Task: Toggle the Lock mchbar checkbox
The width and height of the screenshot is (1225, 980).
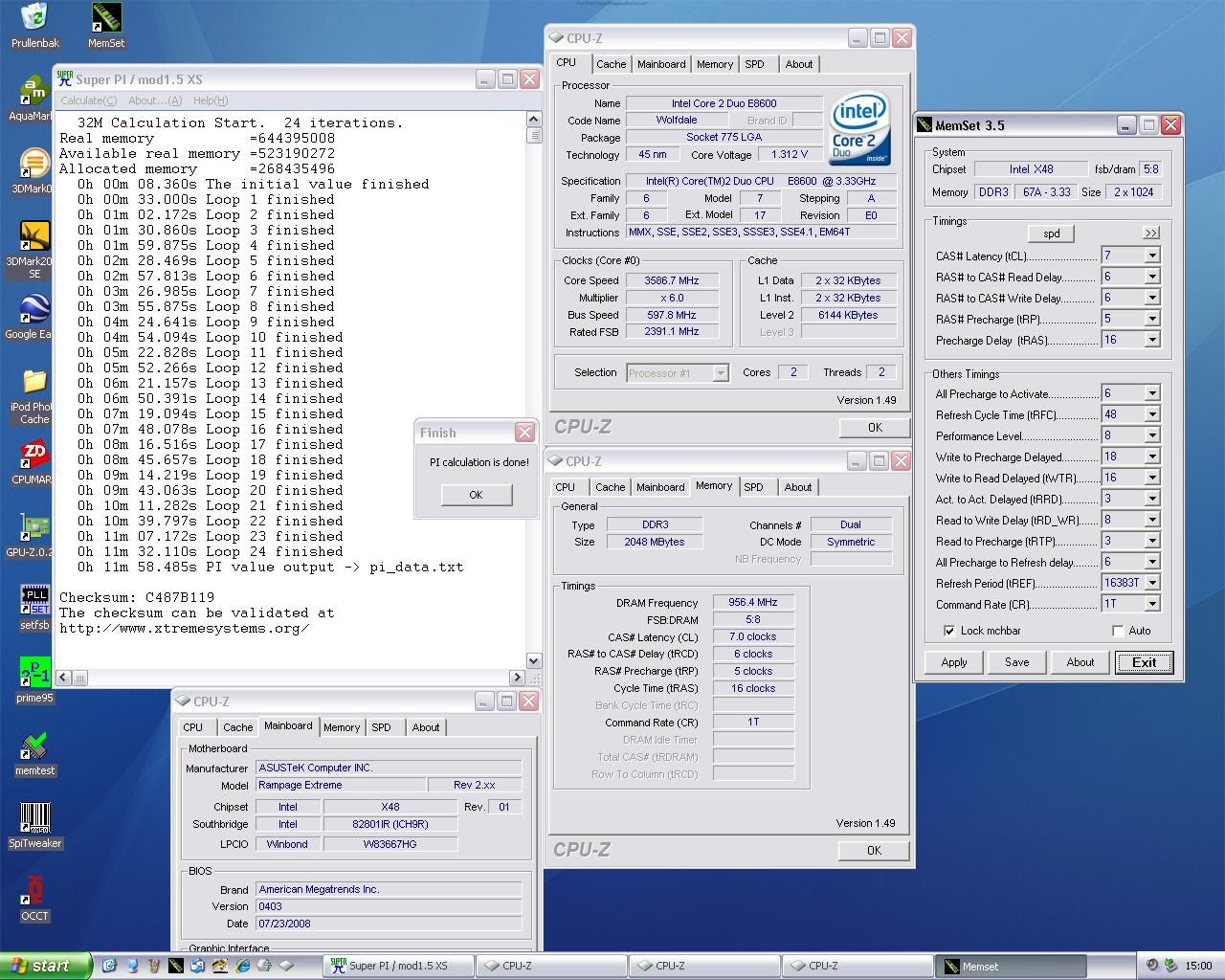Action: click(x=948, y=631)
